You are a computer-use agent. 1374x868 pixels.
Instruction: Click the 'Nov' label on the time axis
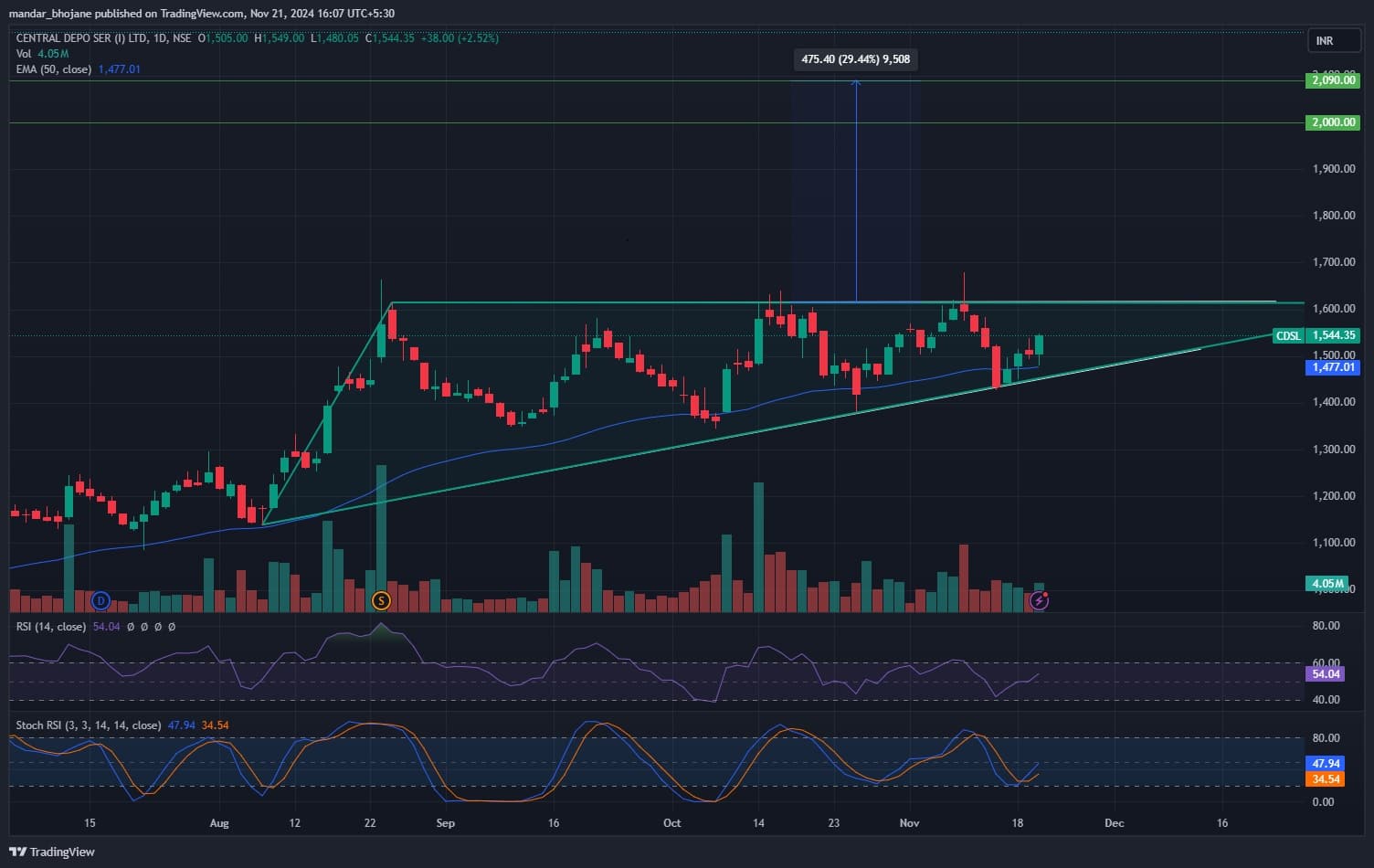tap(909, 823)
